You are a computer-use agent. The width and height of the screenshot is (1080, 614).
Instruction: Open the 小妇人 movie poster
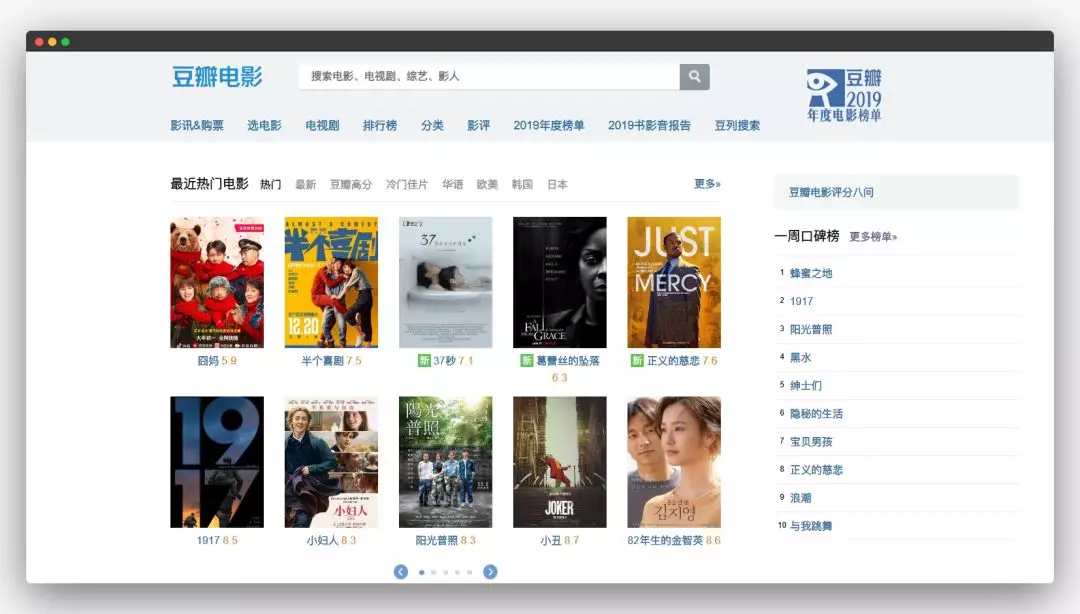(331, 462)
